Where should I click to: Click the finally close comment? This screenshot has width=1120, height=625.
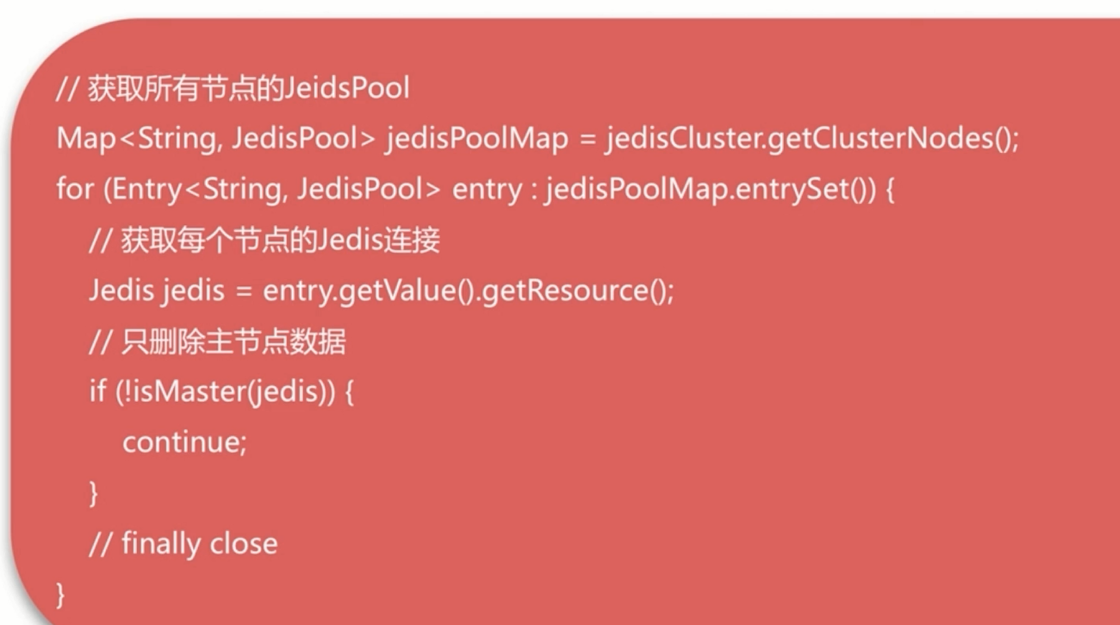pyautogui.click(x=183, y=543)
